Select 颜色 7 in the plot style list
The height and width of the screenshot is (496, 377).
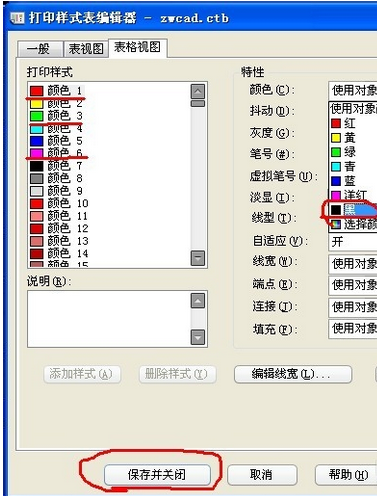pos(57,166)
